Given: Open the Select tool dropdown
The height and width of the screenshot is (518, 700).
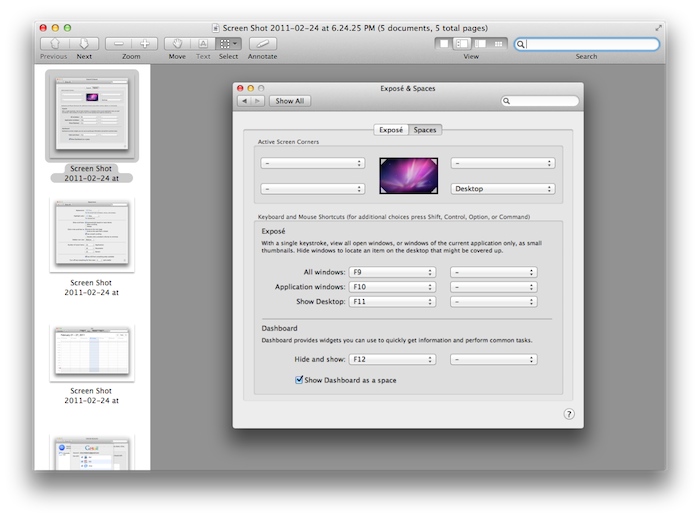Looking at the screenshot, I should 229,44.
